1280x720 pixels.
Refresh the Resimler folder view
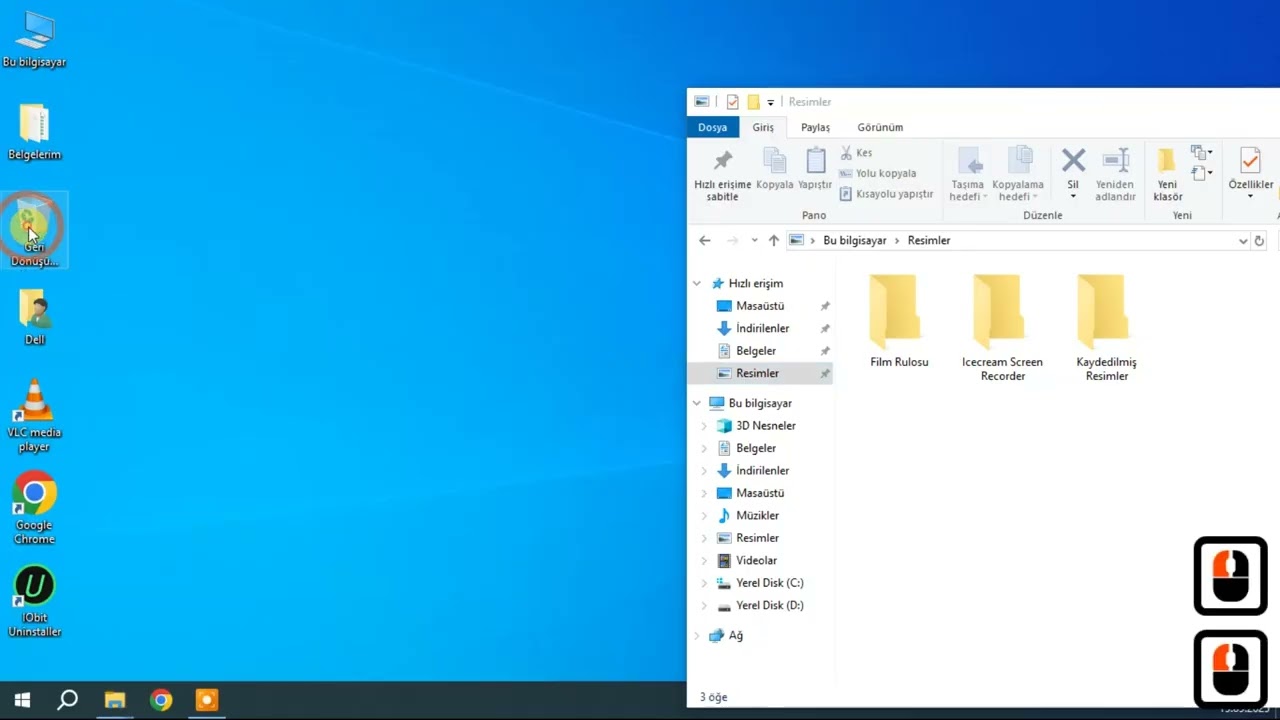pos(1259,241)
